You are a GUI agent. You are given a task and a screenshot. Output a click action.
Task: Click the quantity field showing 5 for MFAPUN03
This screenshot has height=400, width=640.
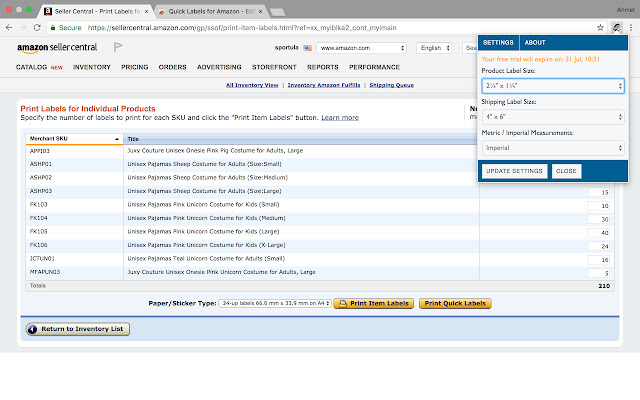pos(599,273)
